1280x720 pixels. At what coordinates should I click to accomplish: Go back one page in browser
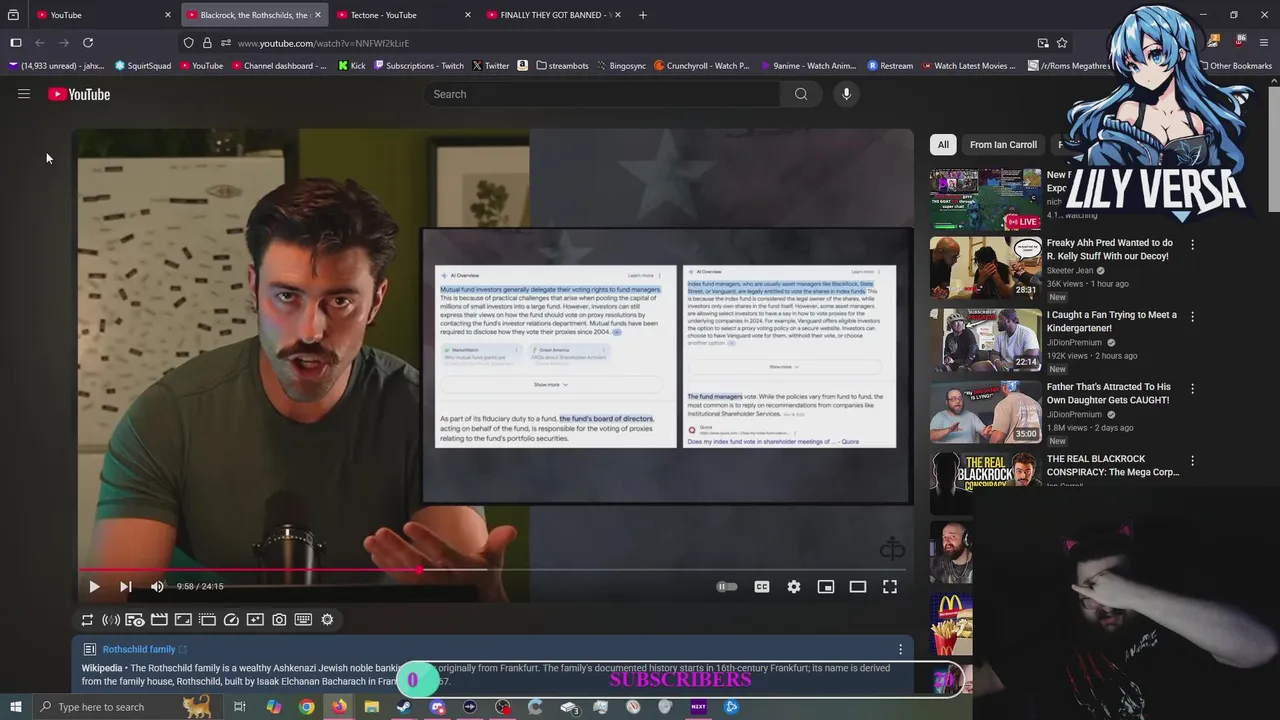pos(40,43)
